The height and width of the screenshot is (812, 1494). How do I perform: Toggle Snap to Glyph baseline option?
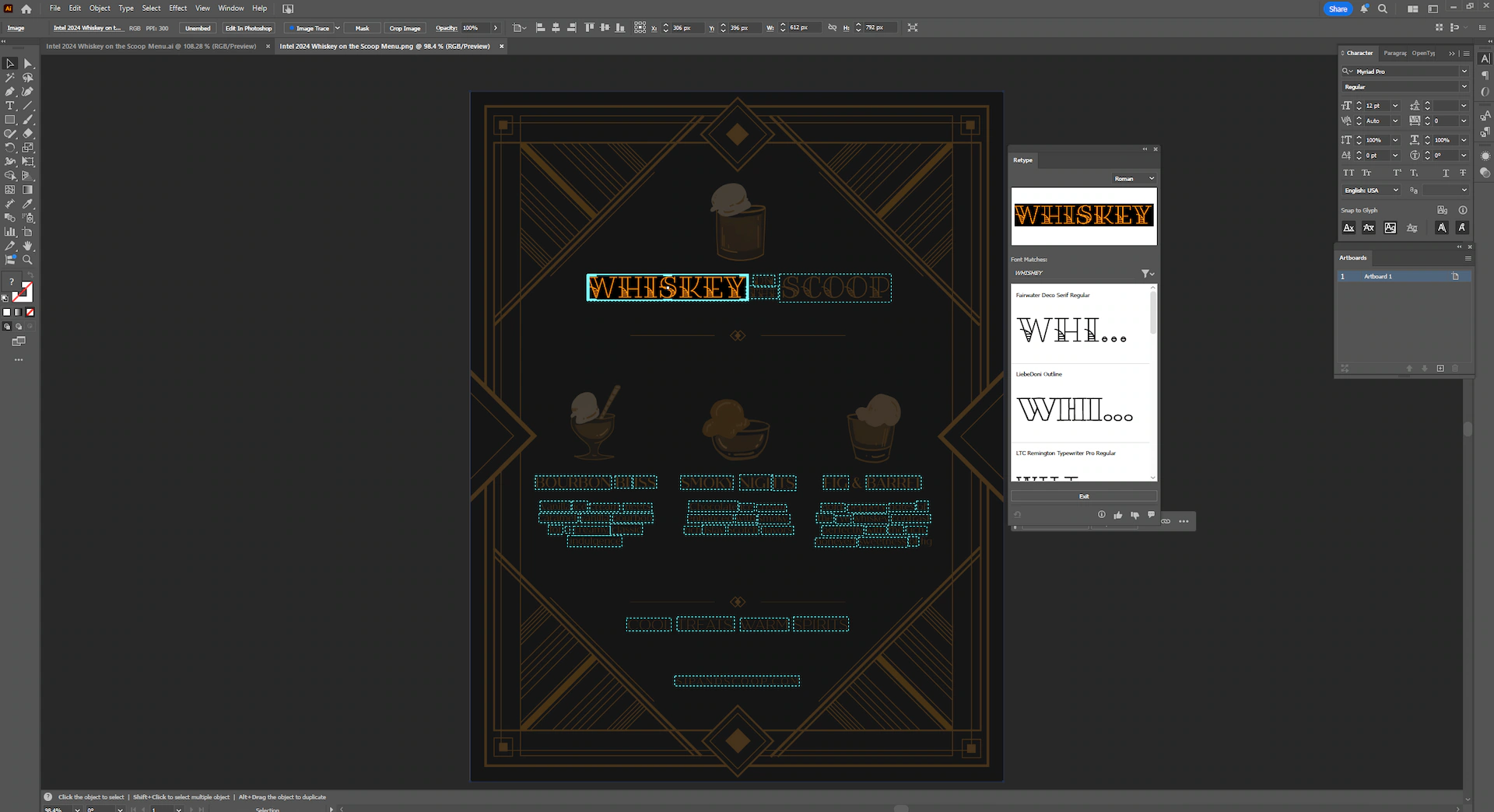pyautogui.click(x=1348, y=228)
